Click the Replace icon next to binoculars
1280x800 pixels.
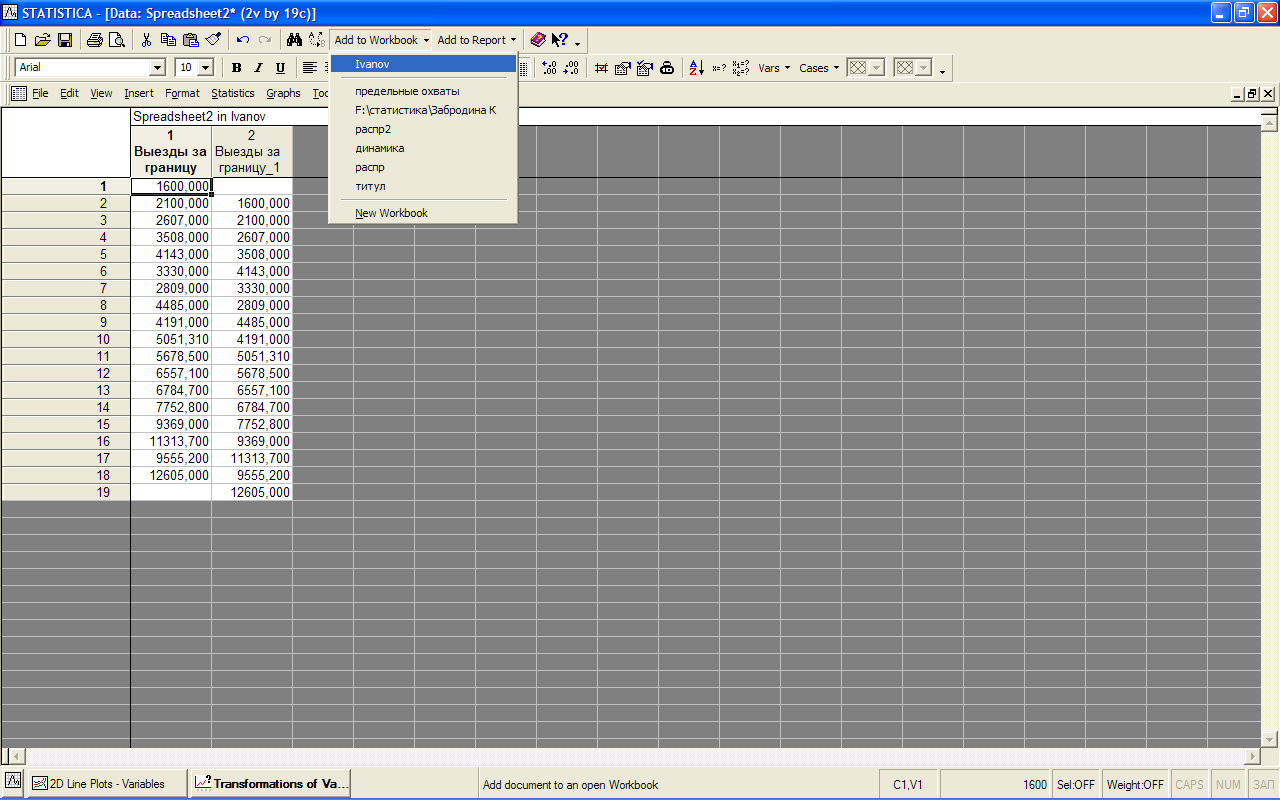coord(317,40)
